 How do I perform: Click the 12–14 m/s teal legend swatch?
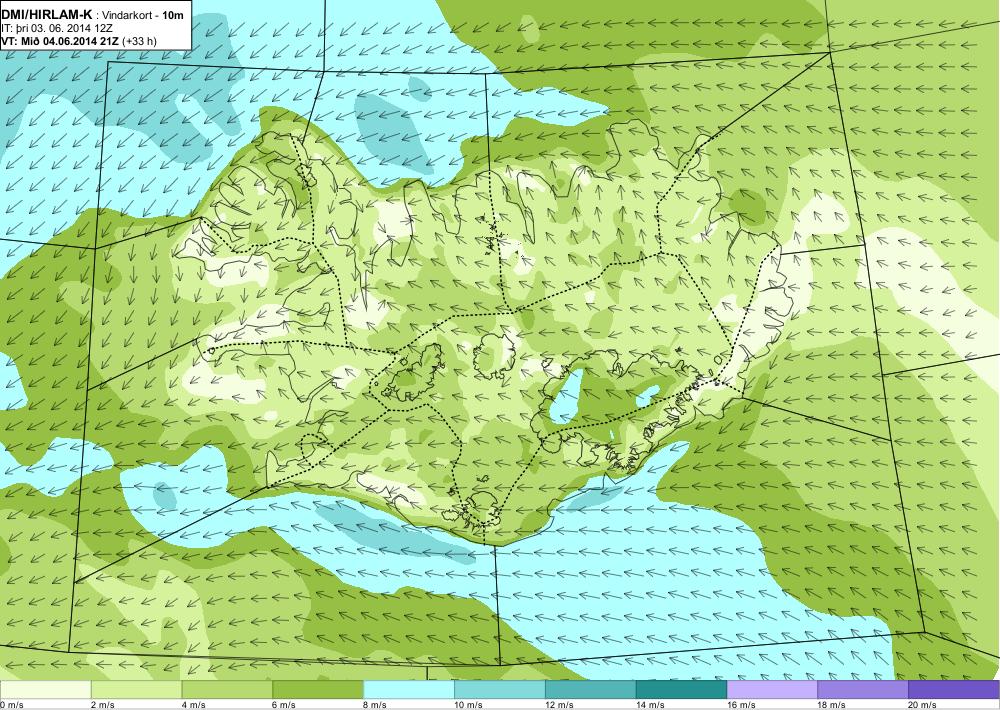point(591,690)
